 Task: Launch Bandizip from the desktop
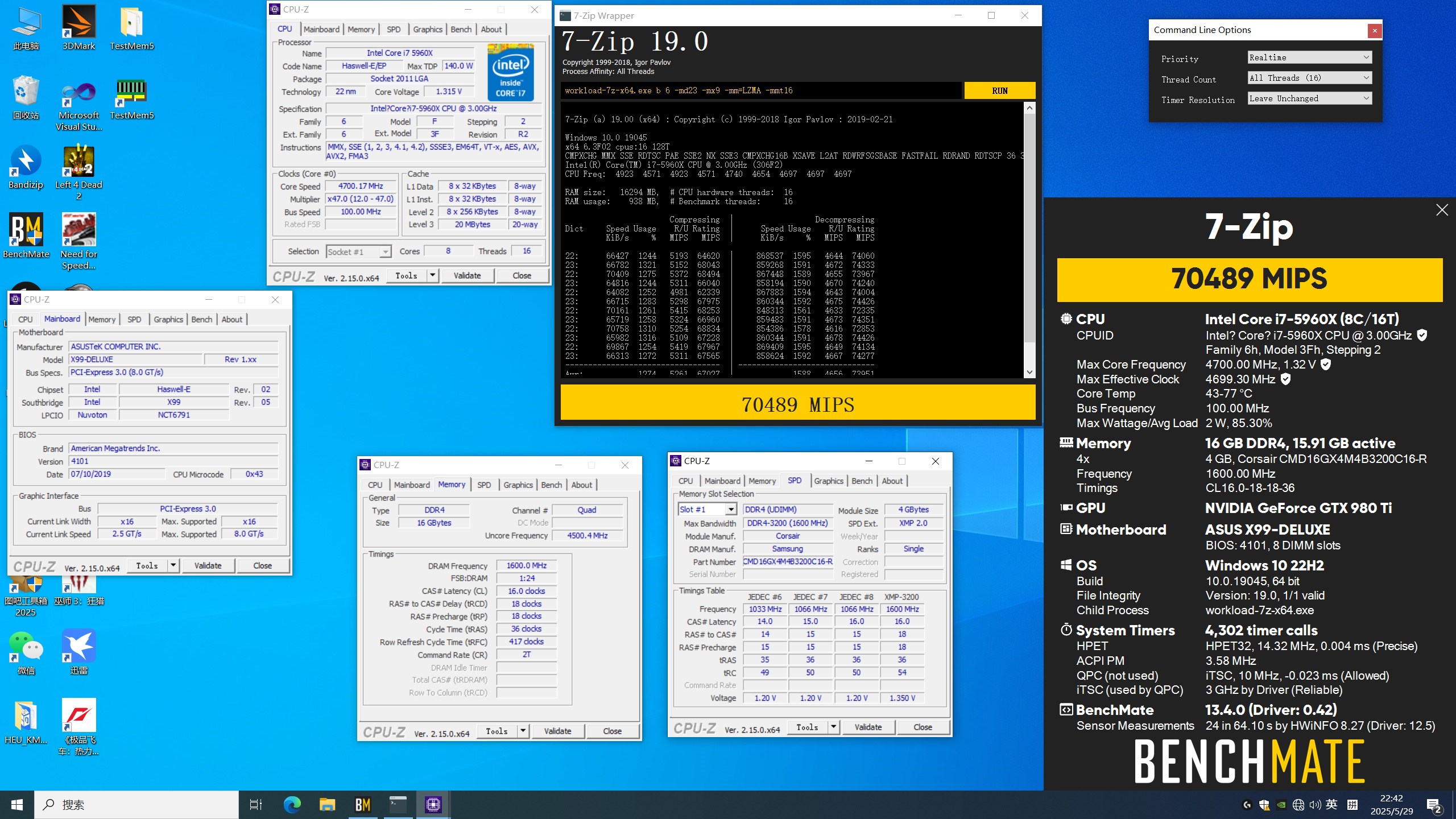click(26, 167)
